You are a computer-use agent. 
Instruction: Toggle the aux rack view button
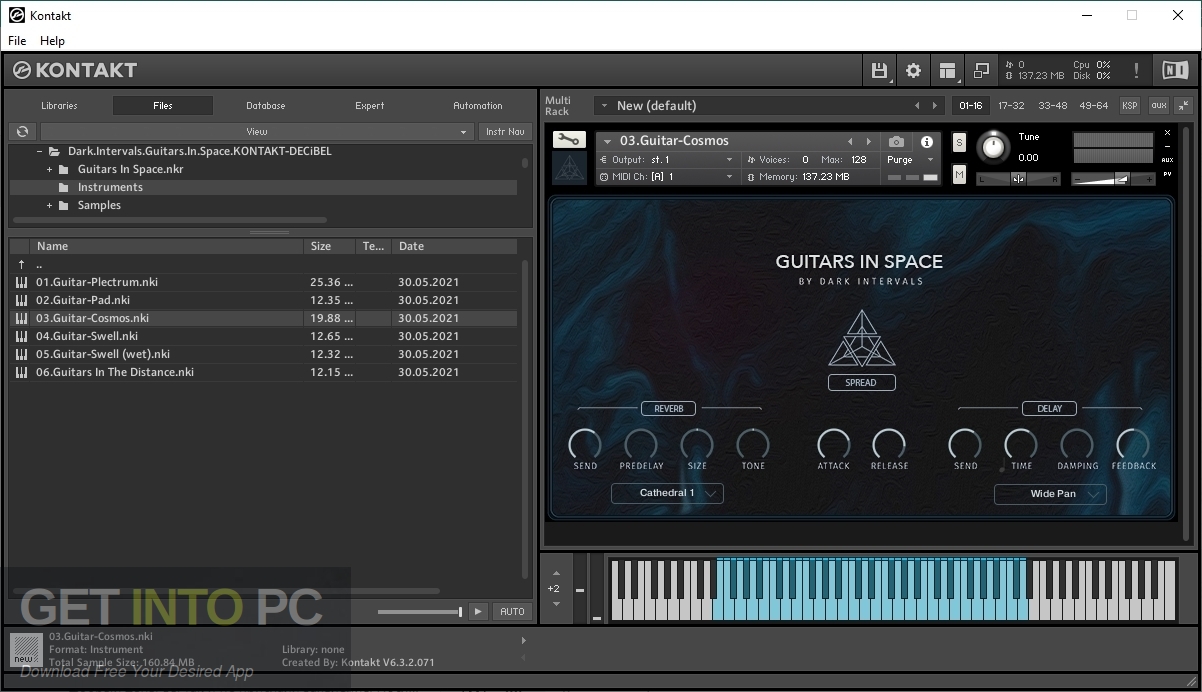[1158, 105]
